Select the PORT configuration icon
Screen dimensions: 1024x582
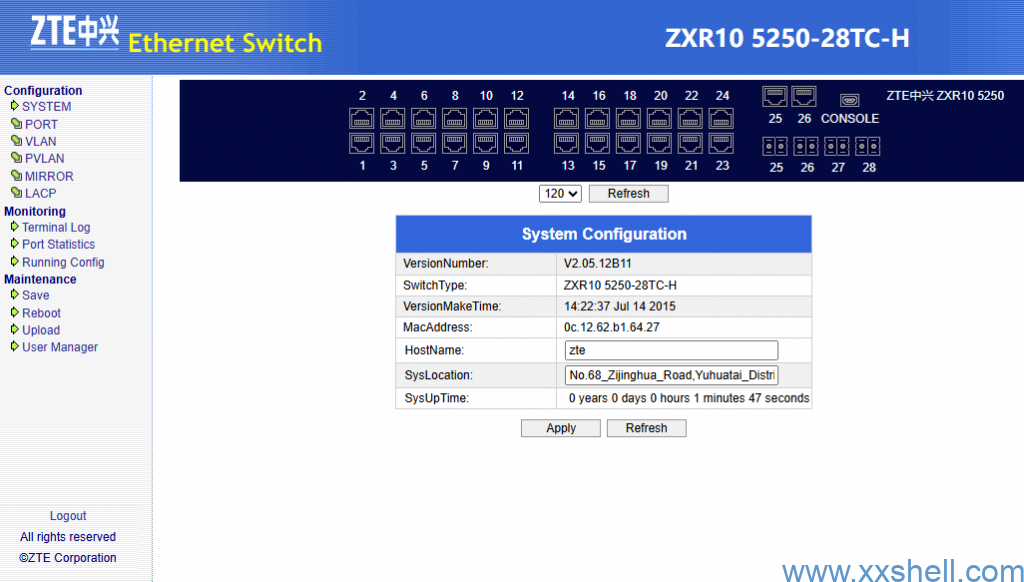click(x=17, y=123)
